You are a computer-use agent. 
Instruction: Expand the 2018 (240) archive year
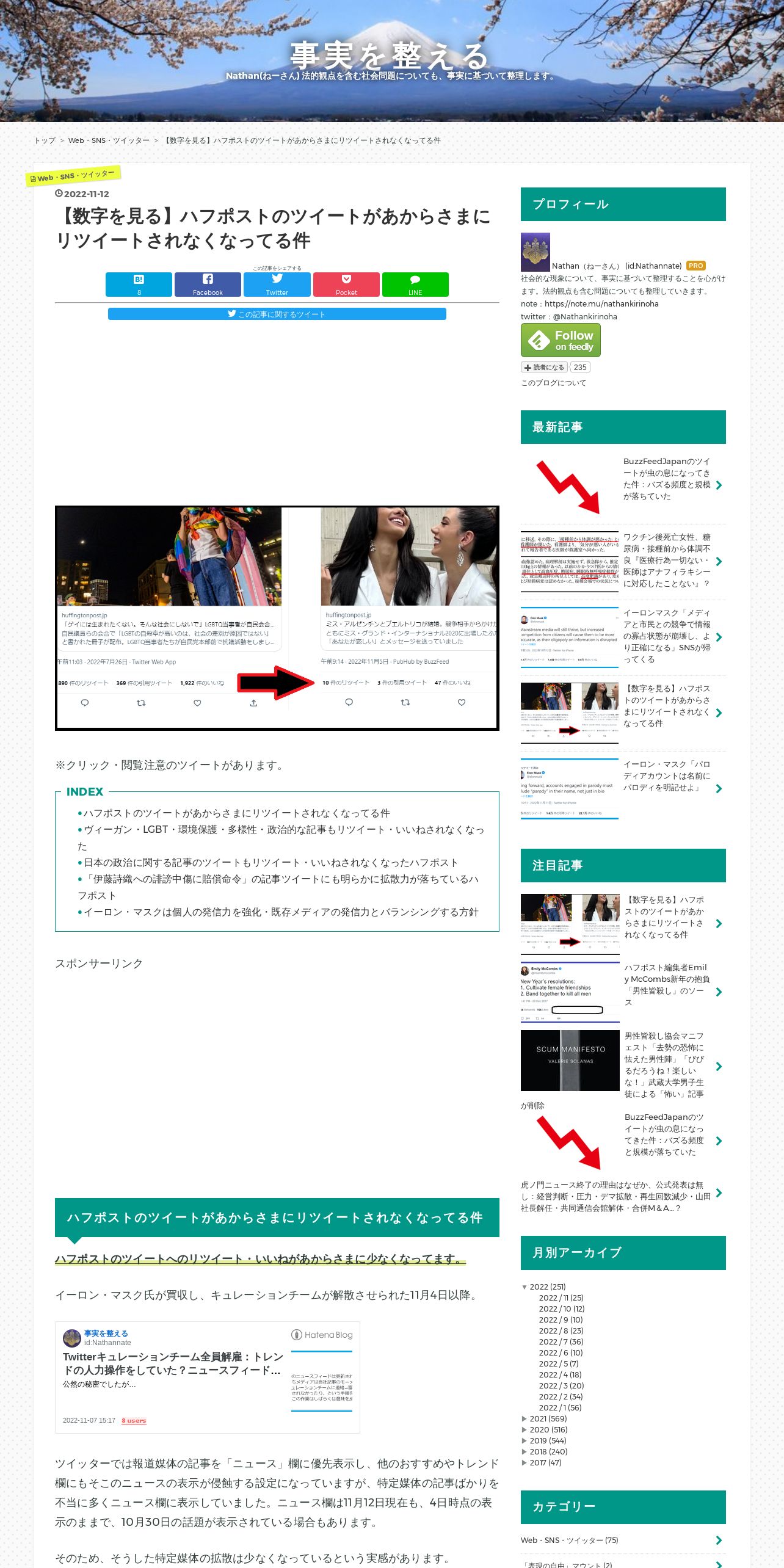point(524,1452)
